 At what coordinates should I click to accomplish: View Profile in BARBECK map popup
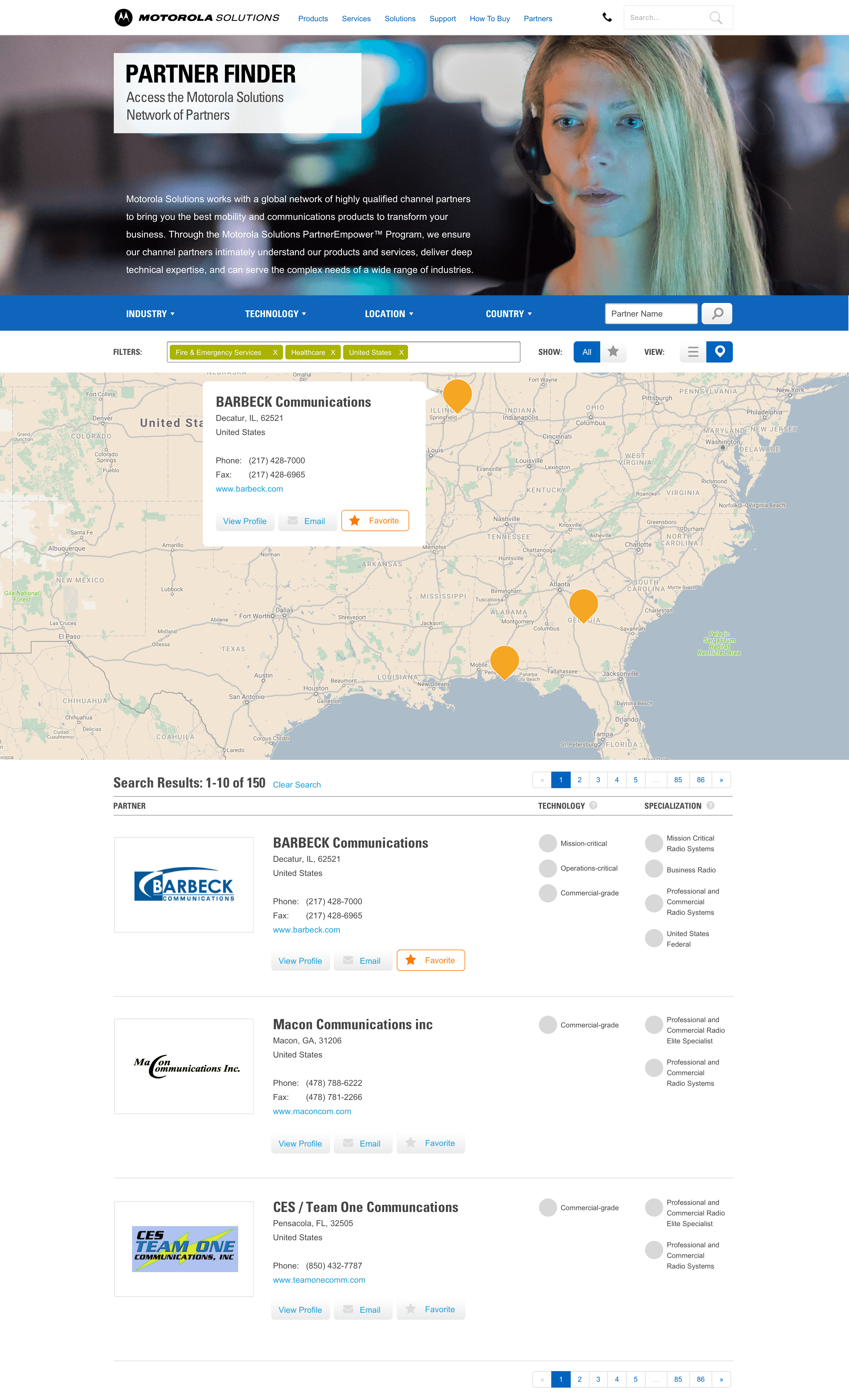tap(245, 521)
